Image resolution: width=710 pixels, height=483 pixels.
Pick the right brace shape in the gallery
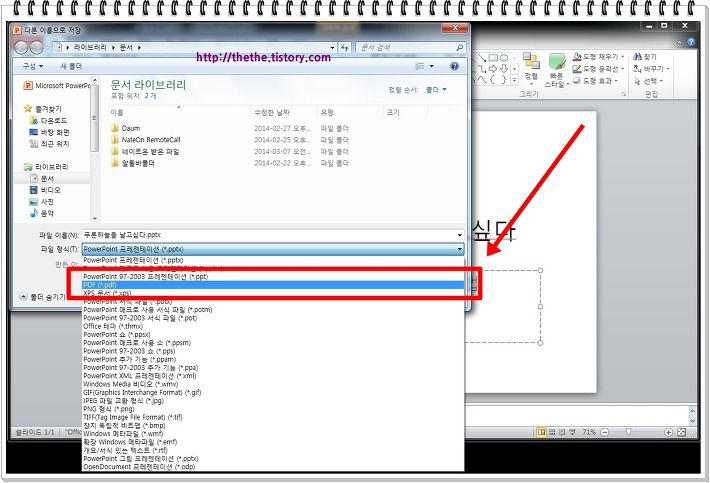point(504,80)
